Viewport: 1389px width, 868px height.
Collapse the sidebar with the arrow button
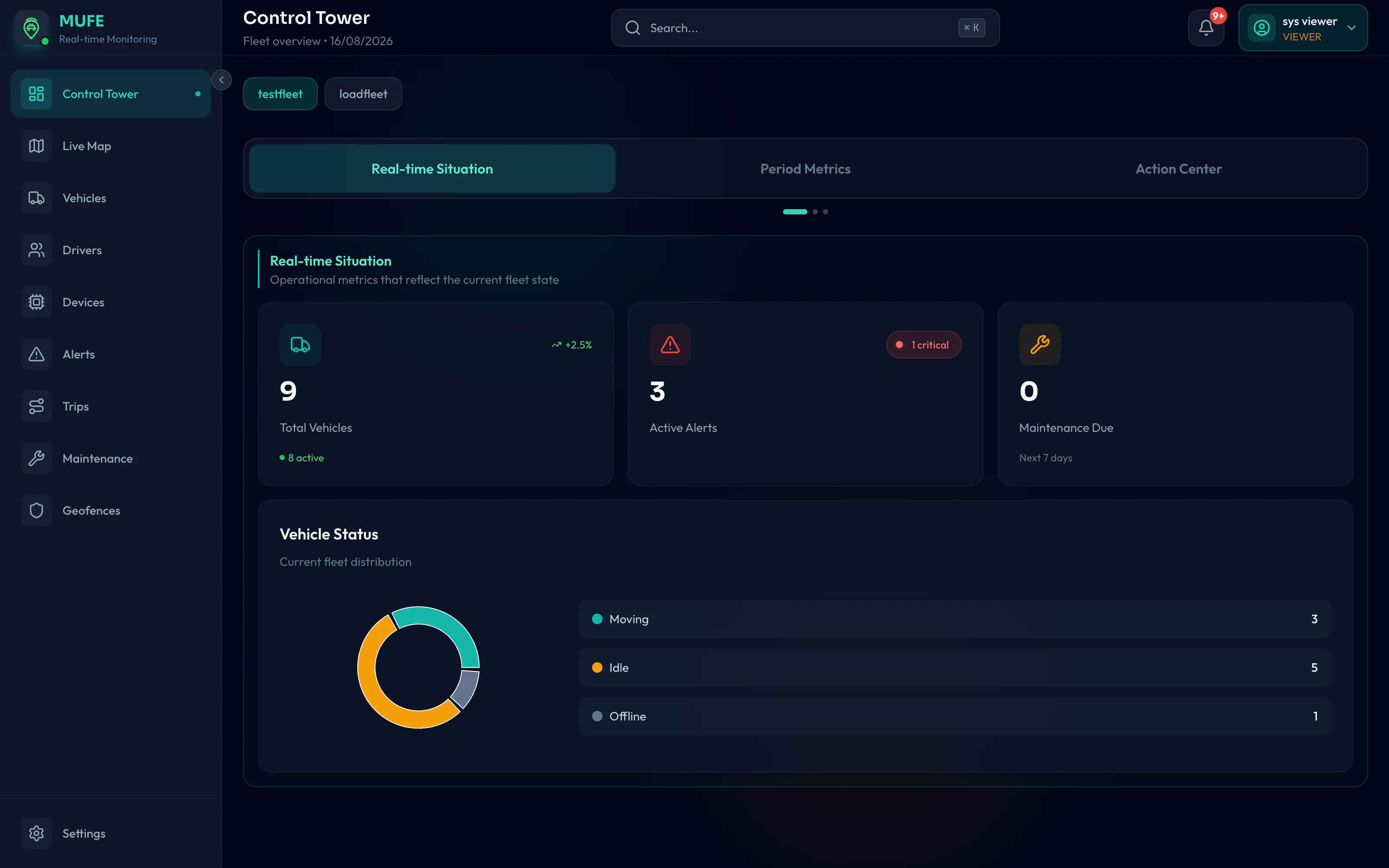[x=221, y=80]
